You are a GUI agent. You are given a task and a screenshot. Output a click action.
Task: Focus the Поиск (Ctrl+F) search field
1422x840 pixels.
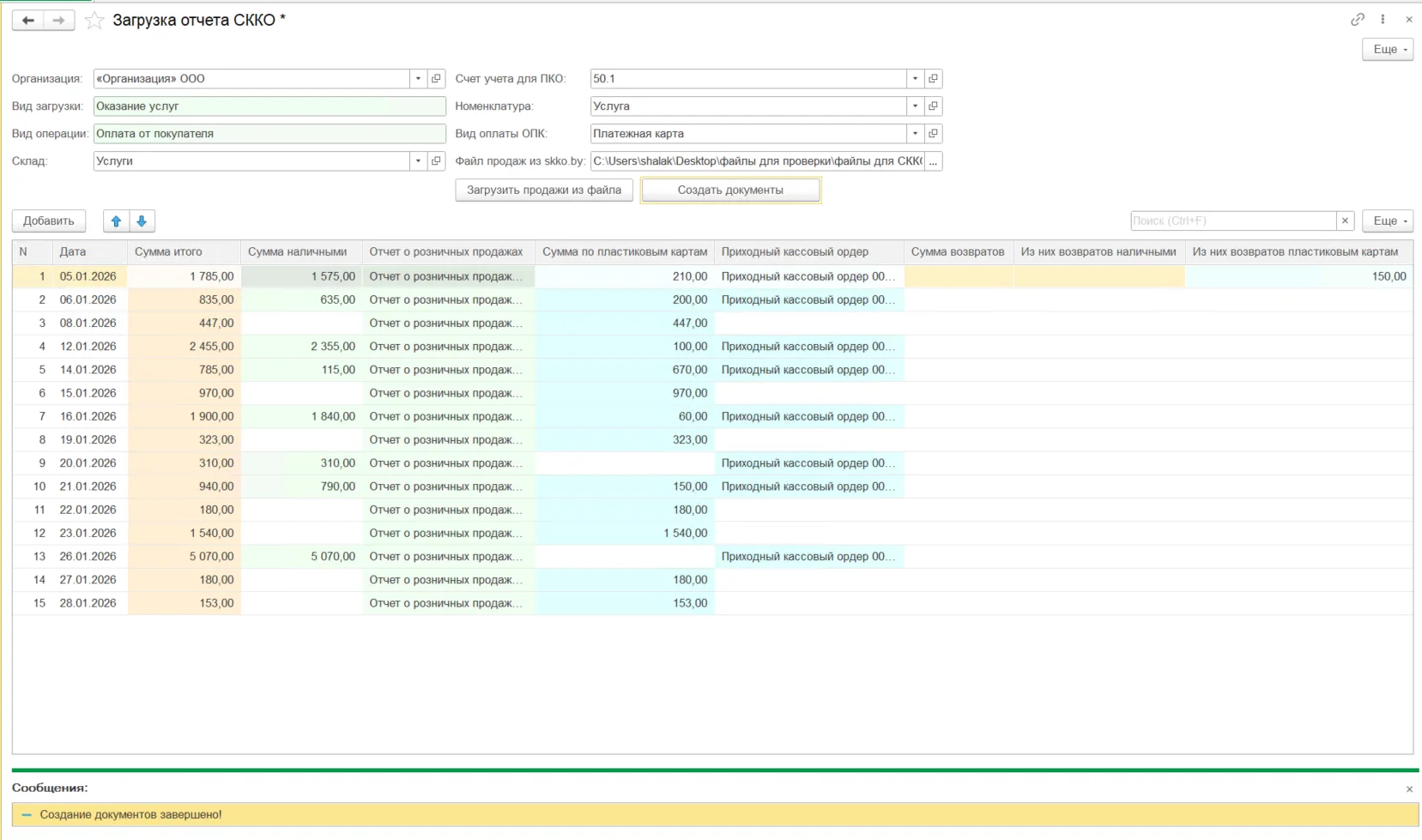(x=1233, y=221)
